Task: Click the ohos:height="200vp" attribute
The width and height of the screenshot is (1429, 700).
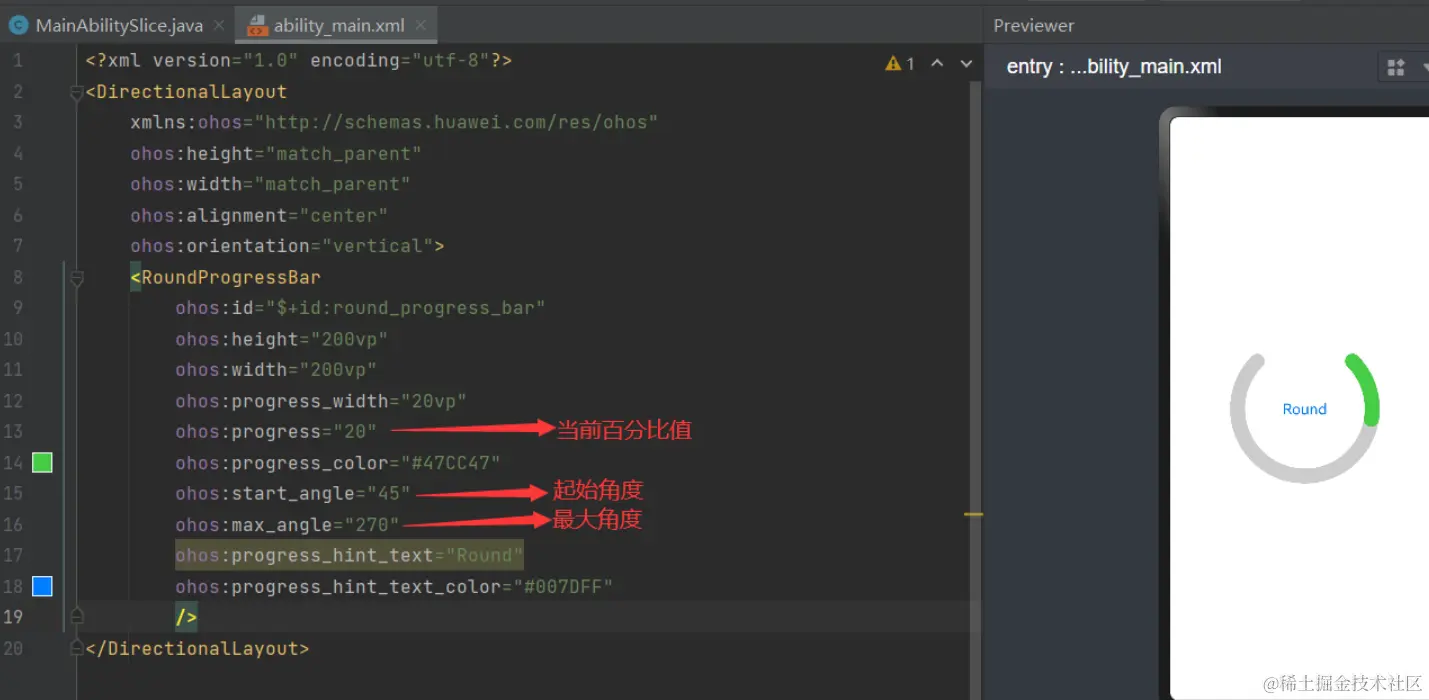Action: click(x=281, y=339)
